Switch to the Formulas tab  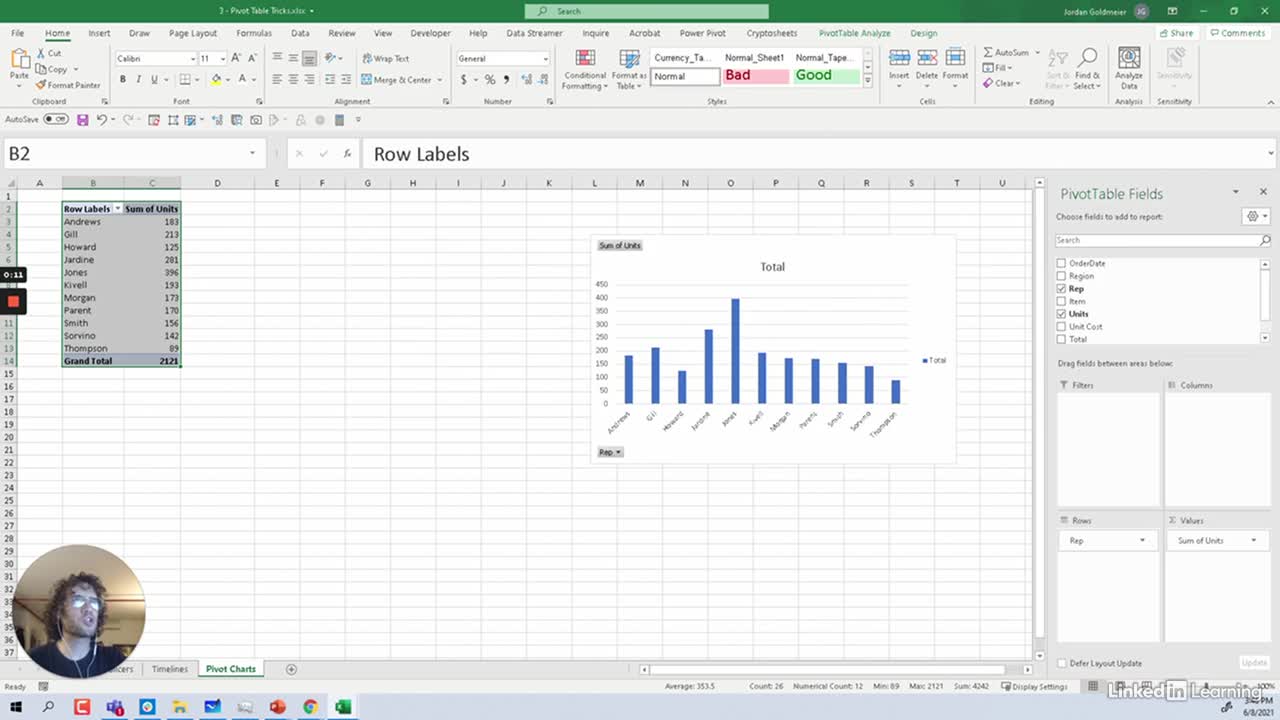tap(254, 33)
